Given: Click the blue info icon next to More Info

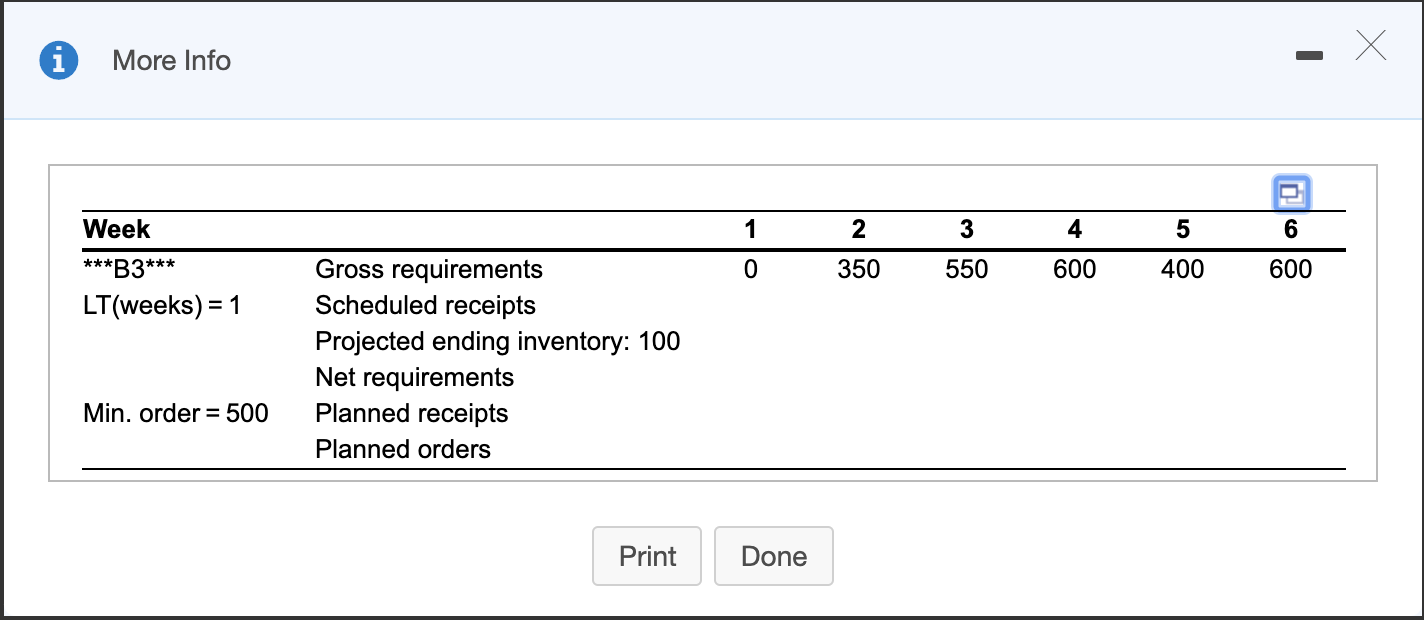Looking at the screenshot, I should (58, 60).
